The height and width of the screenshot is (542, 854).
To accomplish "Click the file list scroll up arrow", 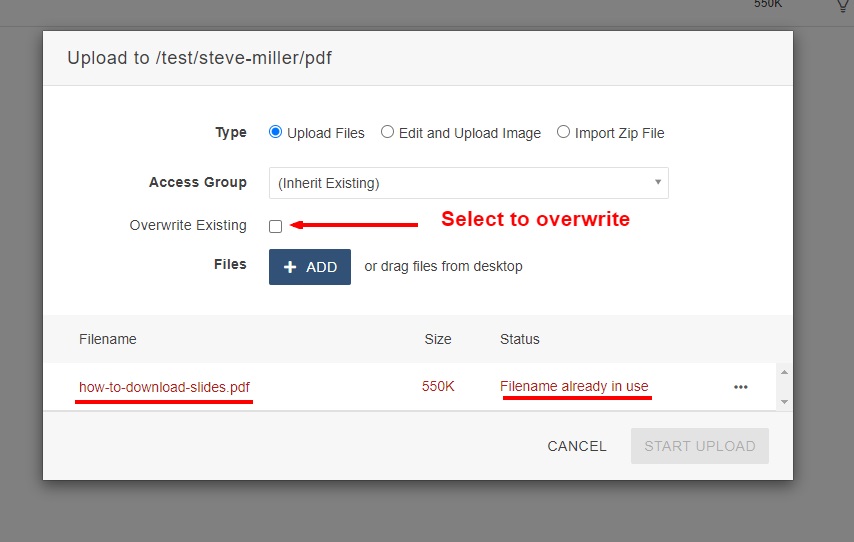I will coord(784,372).
